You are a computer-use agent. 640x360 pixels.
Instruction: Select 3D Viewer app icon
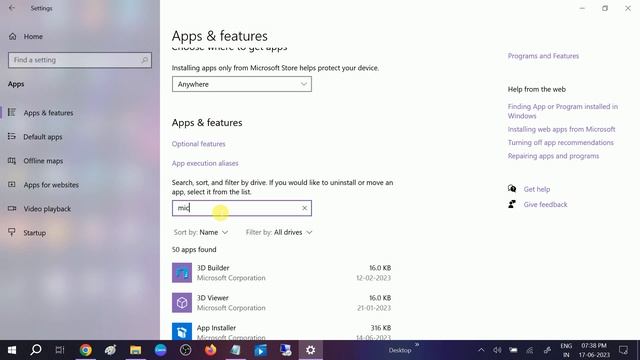coord(182,303)
